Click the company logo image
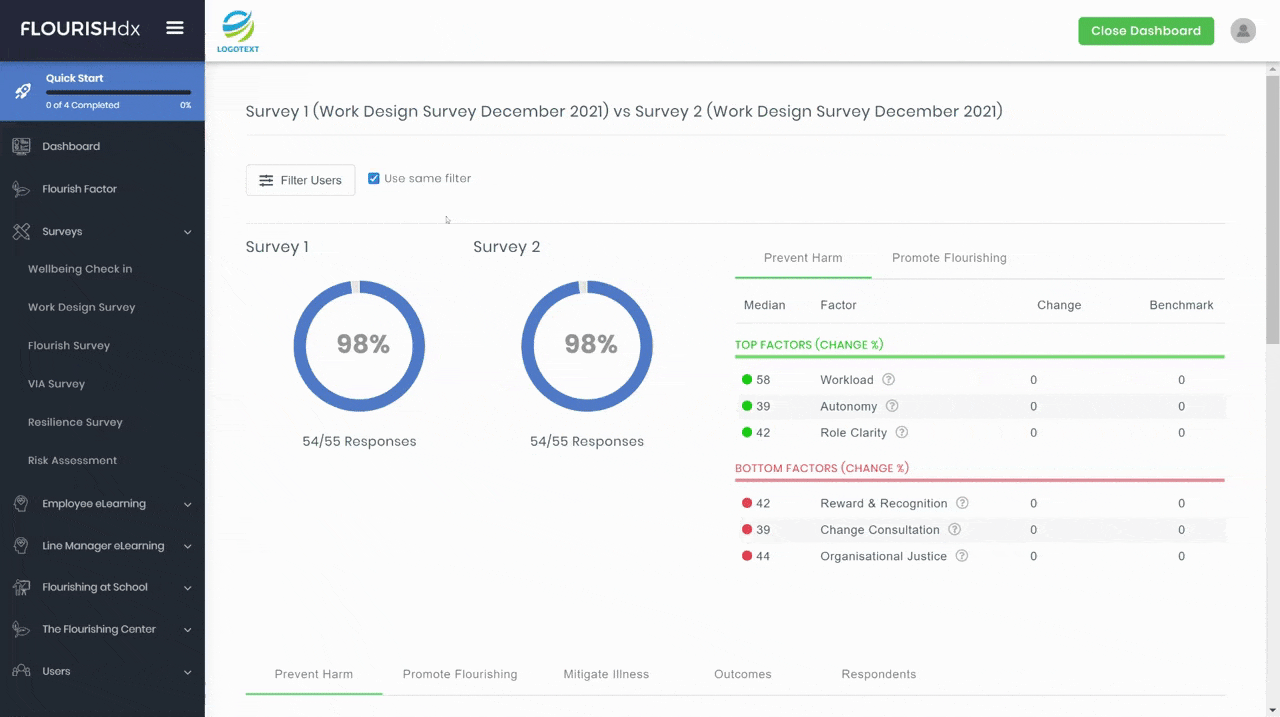 point(238,31)
